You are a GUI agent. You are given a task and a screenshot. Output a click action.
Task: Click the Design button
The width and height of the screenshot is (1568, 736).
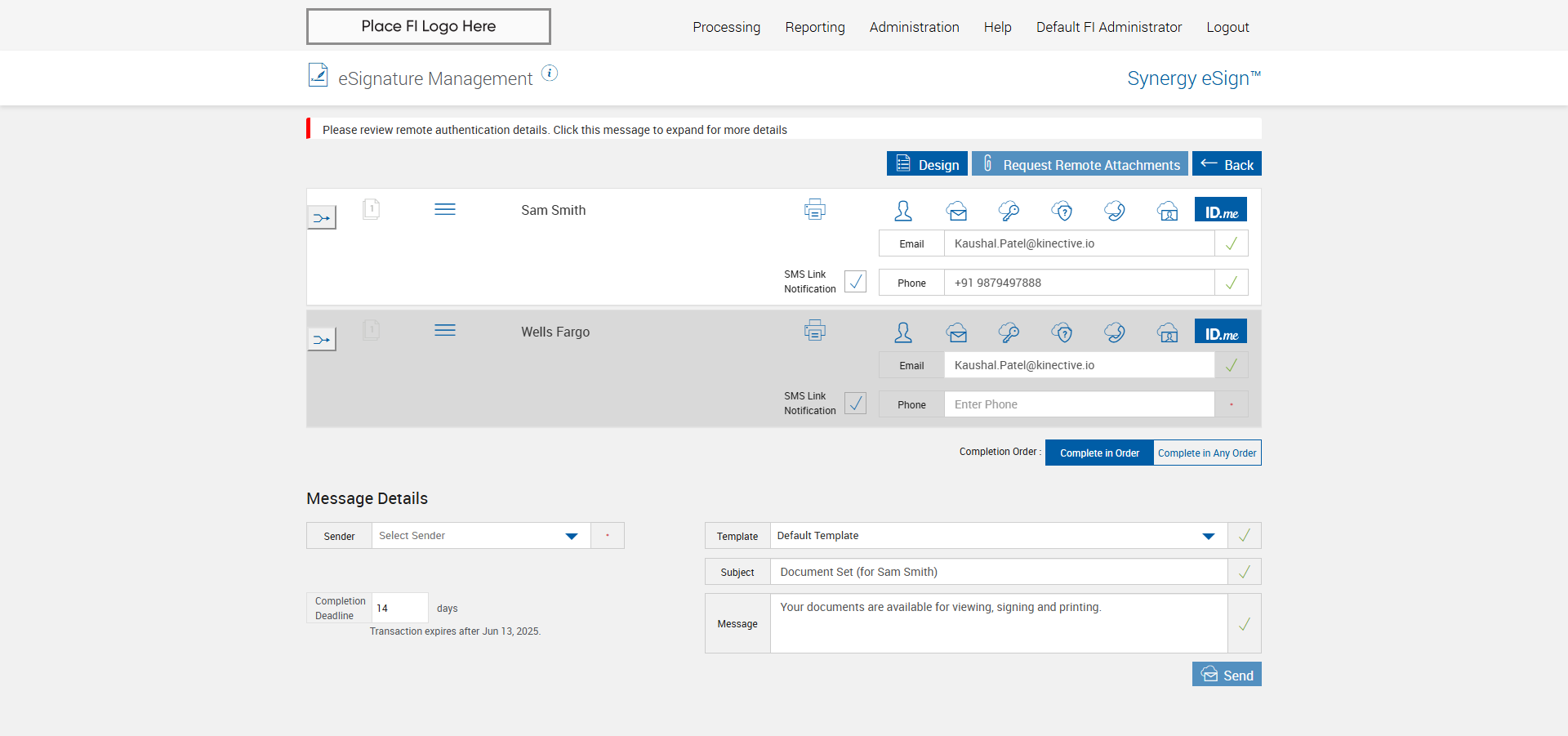[x=927, y=163]
